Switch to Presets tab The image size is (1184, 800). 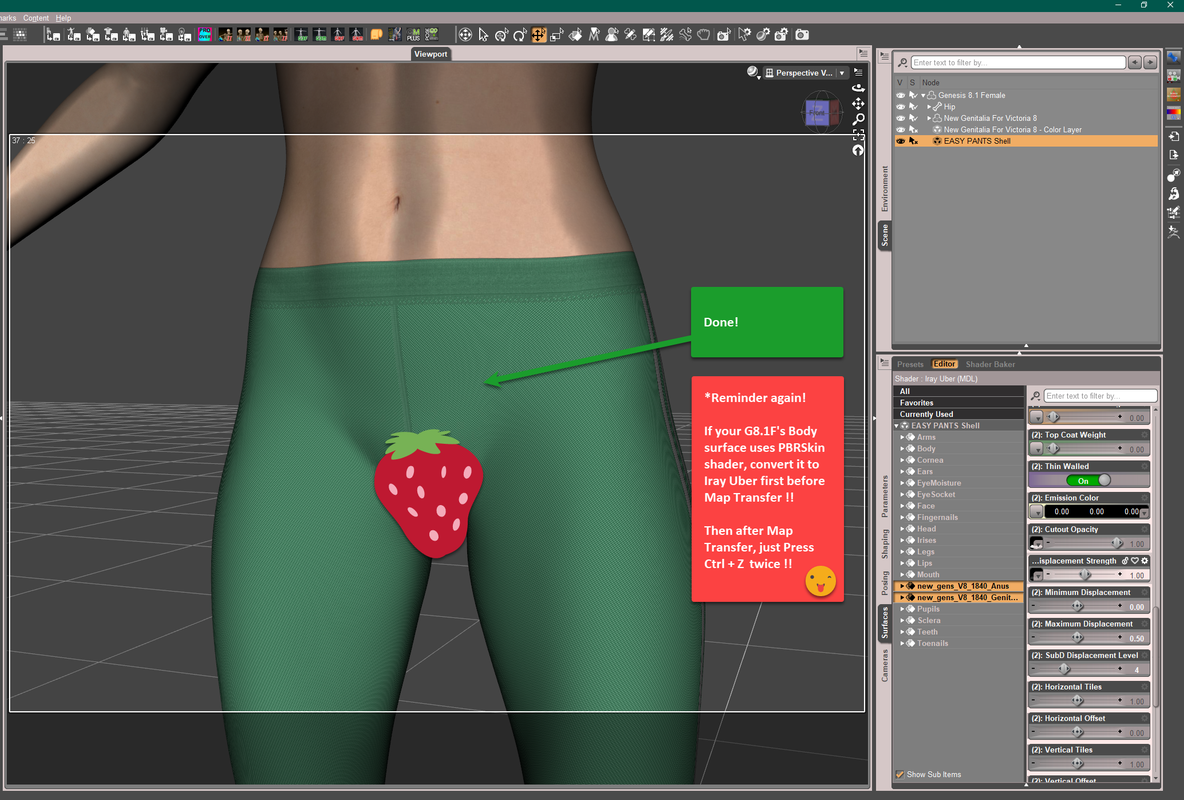(x=910, y=364)
